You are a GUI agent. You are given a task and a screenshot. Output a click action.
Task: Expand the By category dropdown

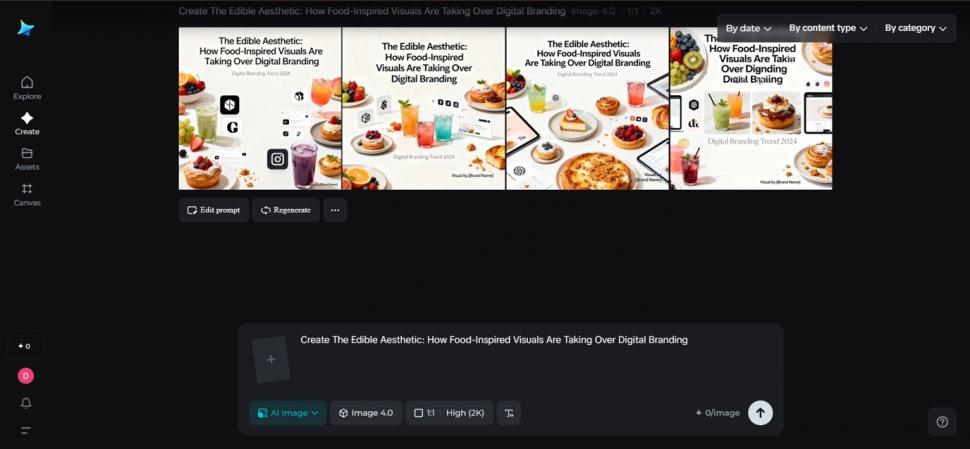click(916, 28)
